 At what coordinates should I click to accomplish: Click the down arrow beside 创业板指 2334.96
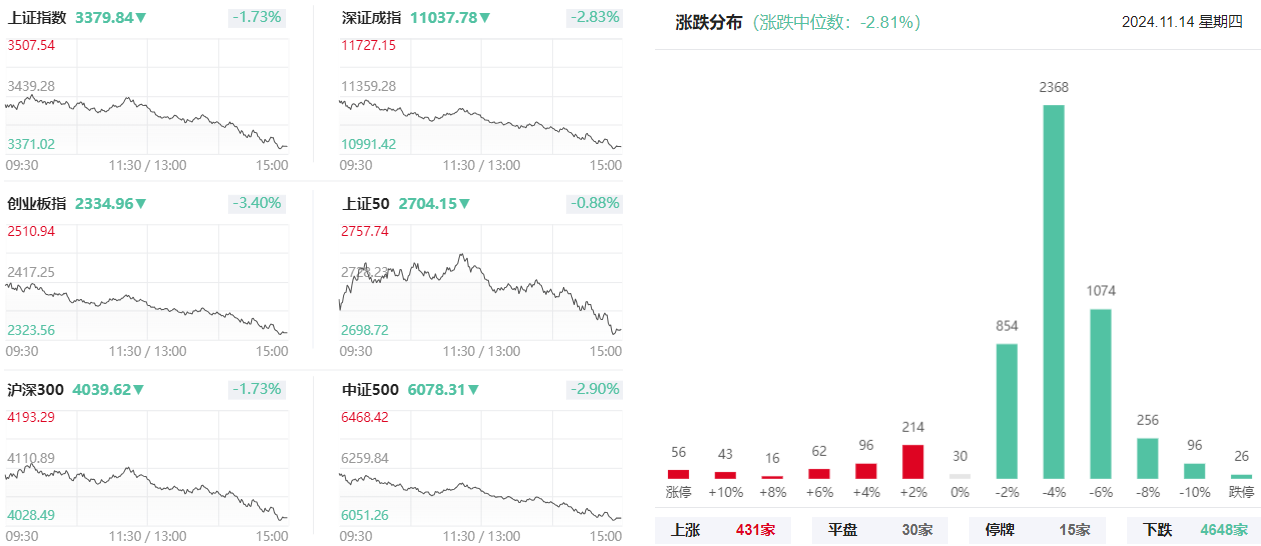click(141, 204)
